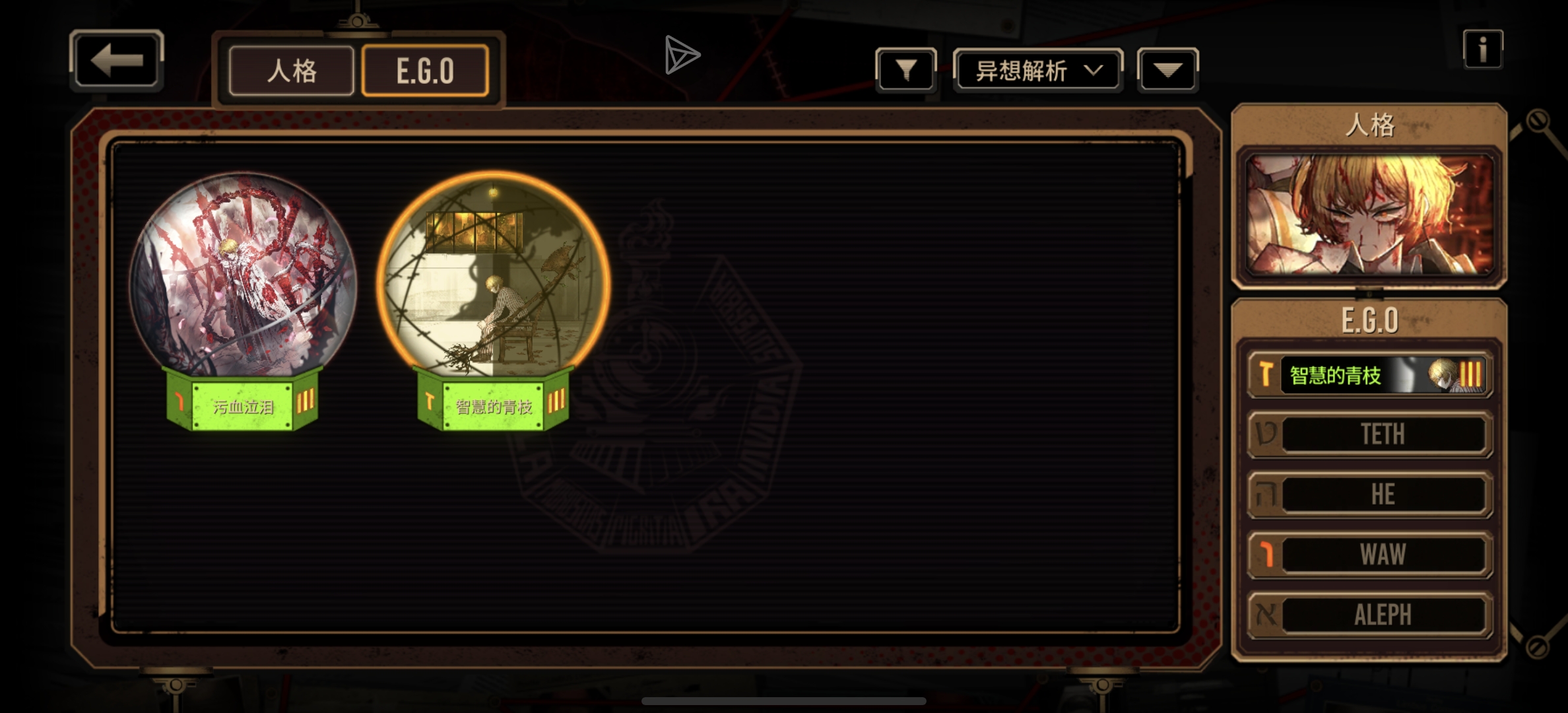Open the equipped 智慧的青枝 slot
The width and height of the screenshot is (1568, 713).
1369,374
